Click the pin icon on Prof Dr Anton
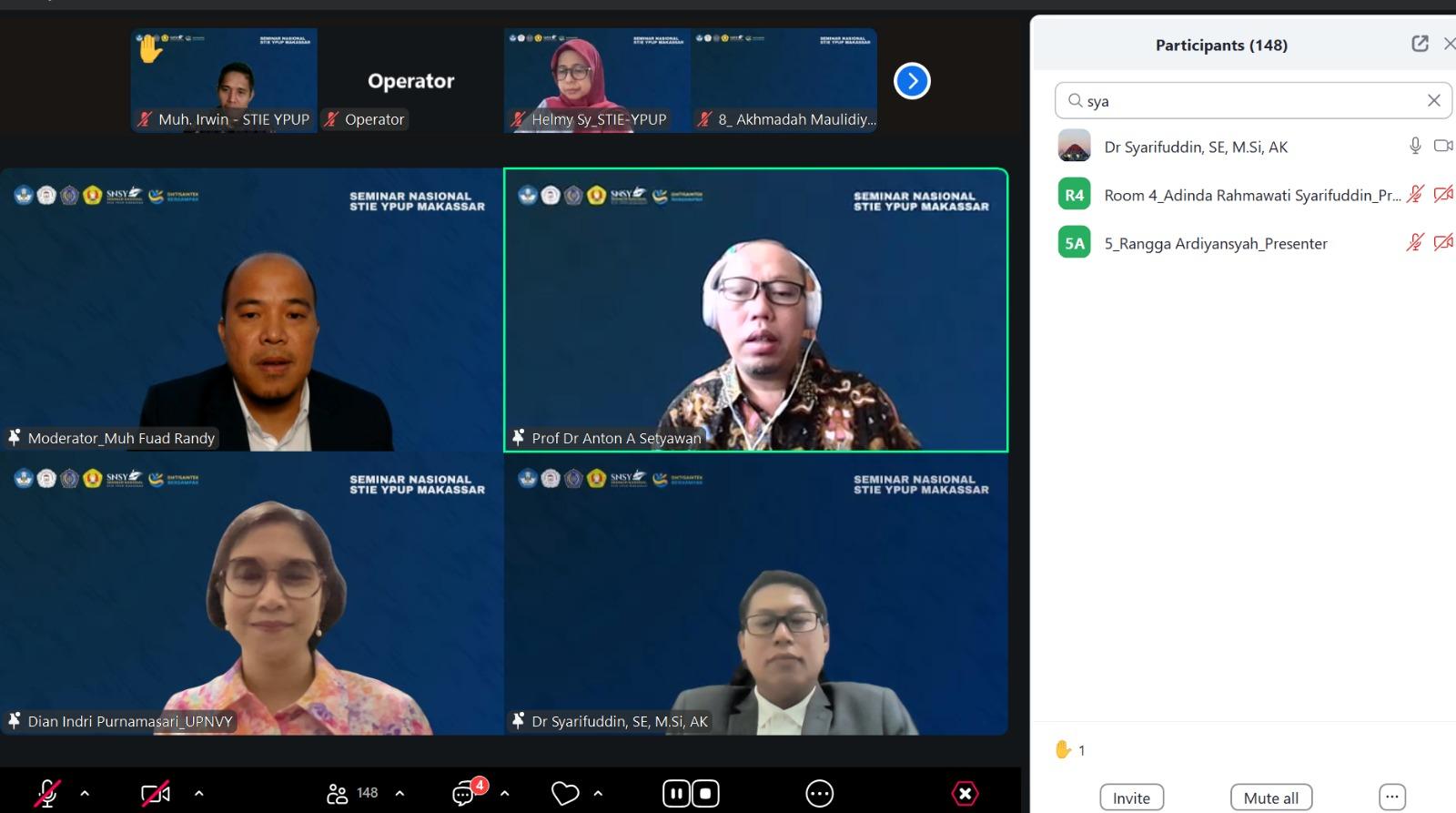The image size is (1456, 813). point(519,437)
